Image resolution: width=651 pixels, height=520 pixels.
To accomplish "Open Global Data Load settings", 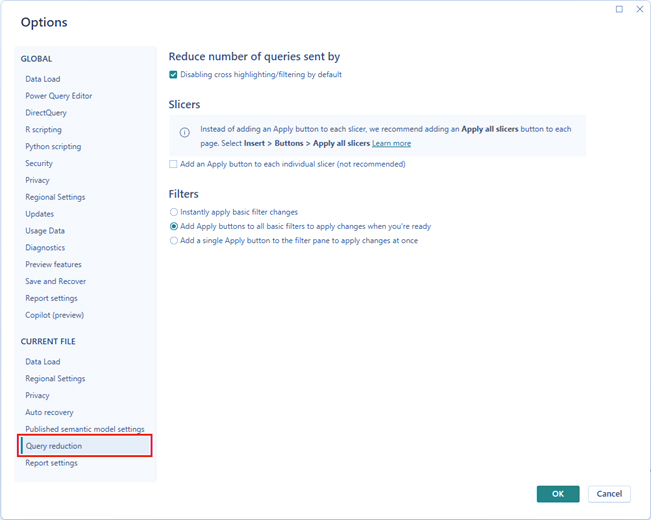I will [x=43, y=79].
